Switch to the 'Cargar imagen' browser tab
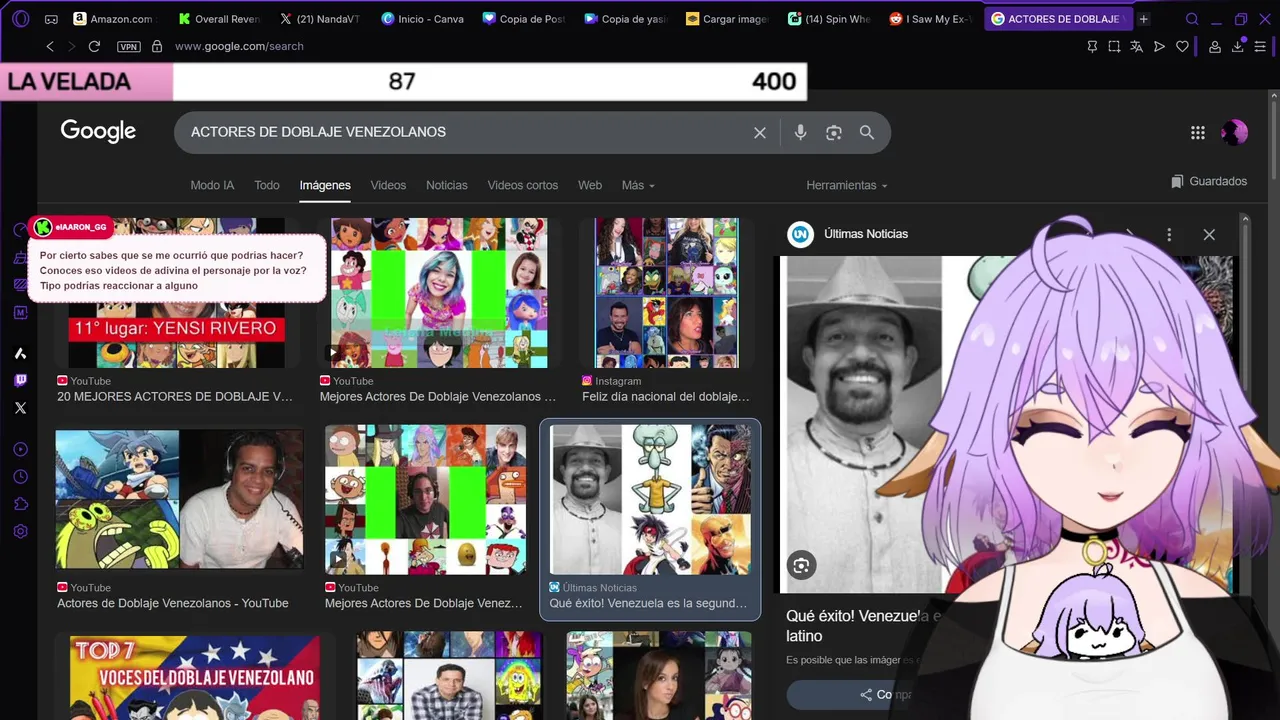The height and width of the screenshot is (720, 1280). pos(727,19)
